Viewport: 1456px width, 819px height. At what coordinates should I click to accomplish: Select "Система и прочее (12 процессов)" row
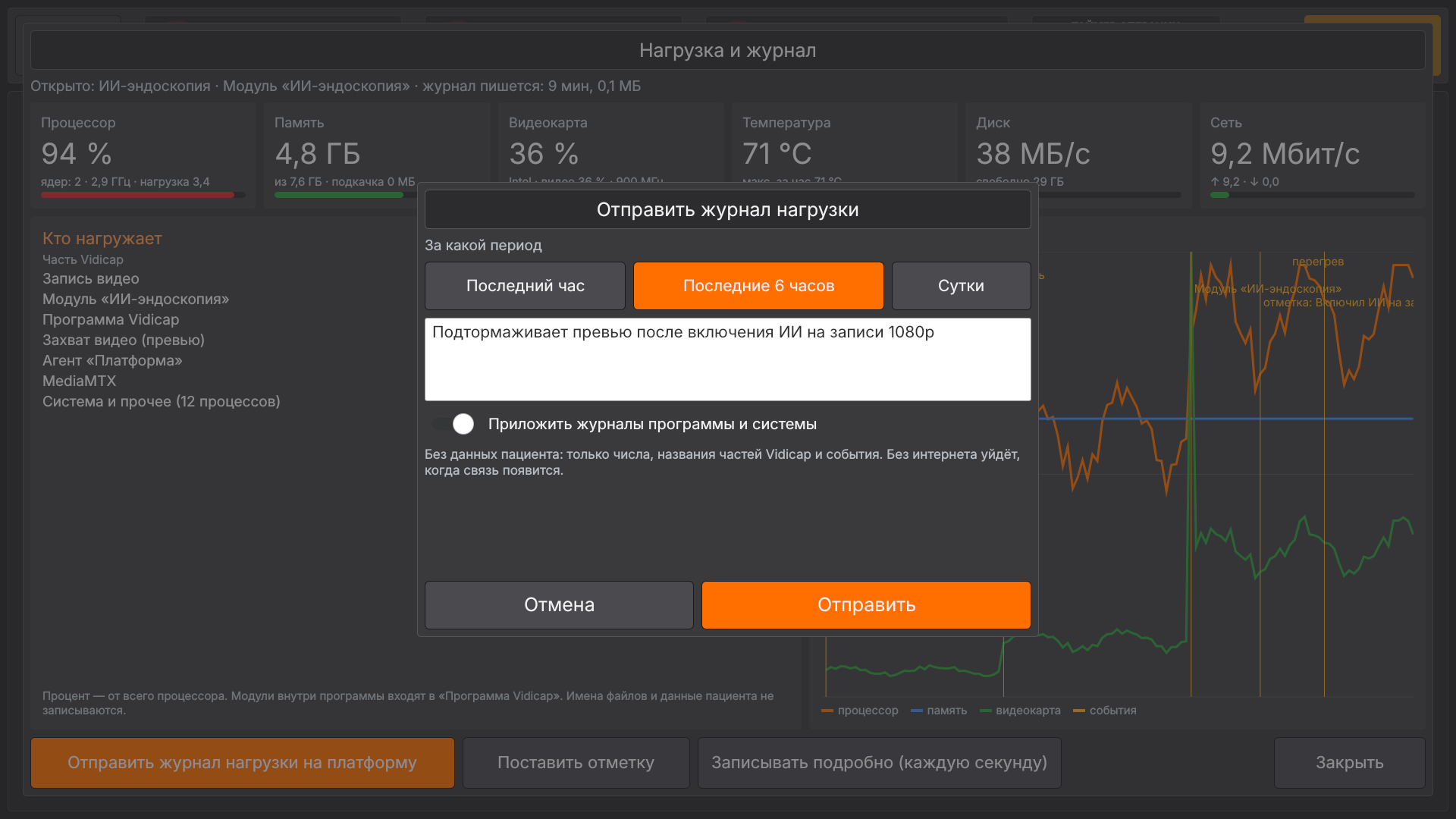[x=162, y=402]
